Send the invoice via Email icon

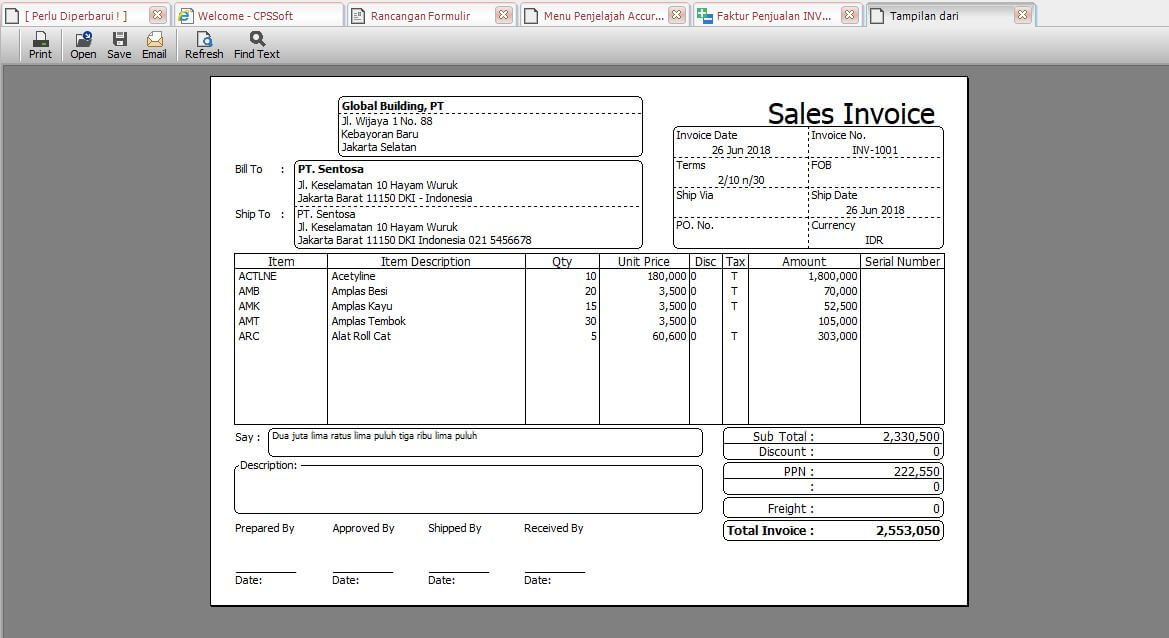[154, 45]
